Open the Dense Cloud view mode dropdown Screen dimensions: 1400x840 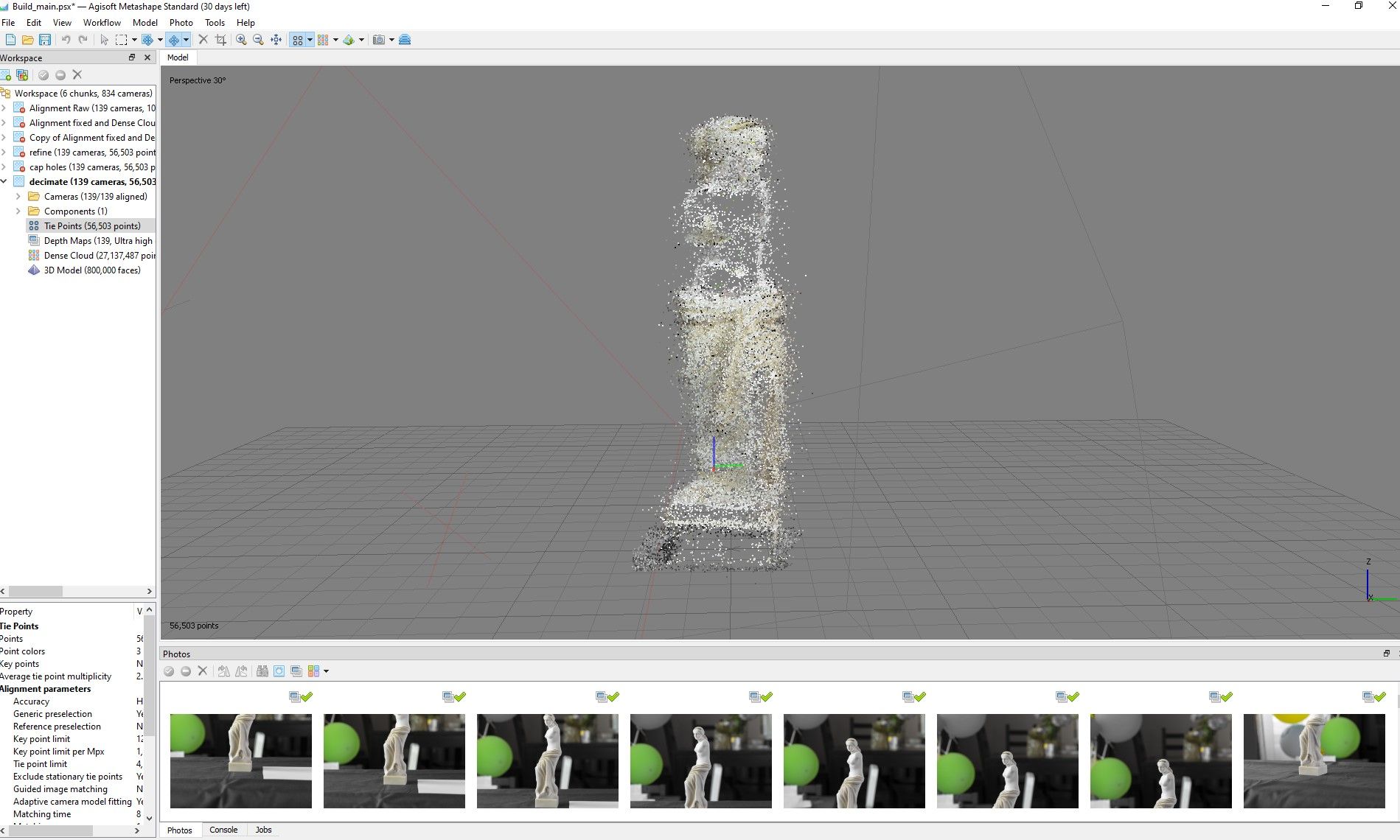335,40
